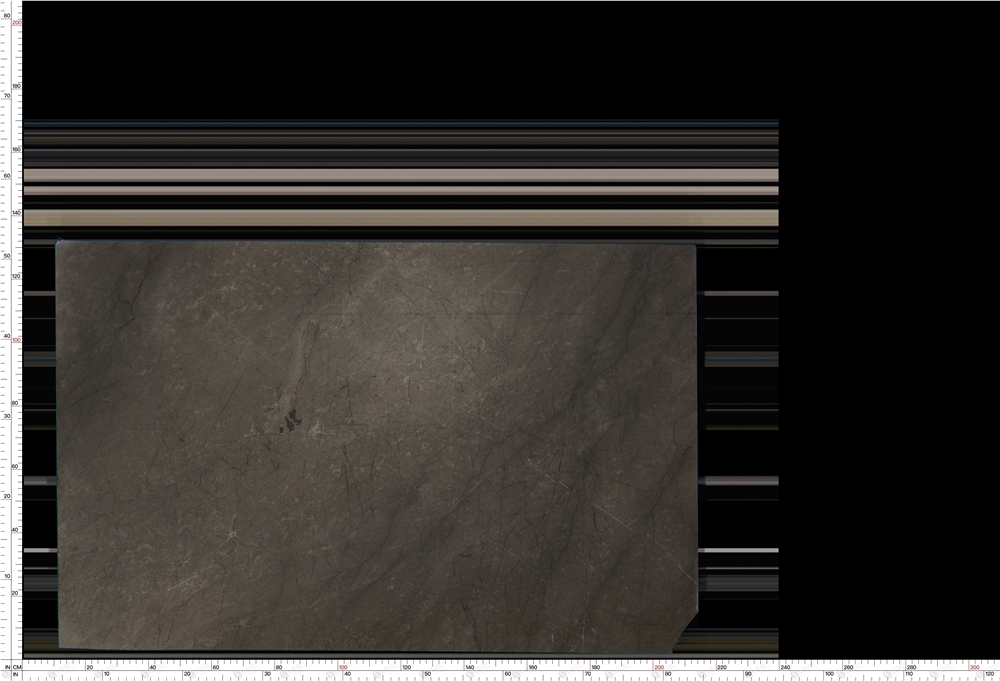1000x681 pixels.
Task: Click the 20 cm mark on the bottom ruler
Action: tap(90, 668)
